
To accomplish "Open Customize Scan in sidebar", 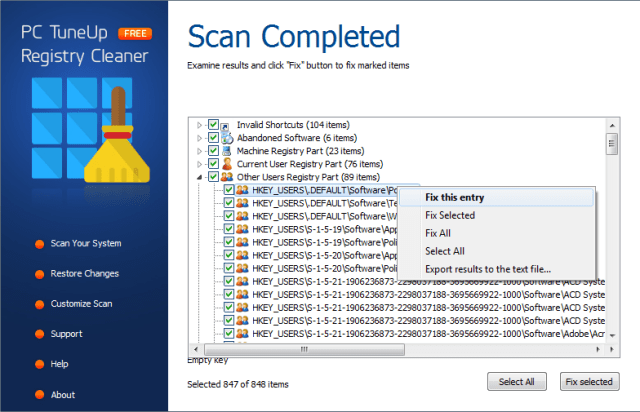I will (x=82, y=304).
